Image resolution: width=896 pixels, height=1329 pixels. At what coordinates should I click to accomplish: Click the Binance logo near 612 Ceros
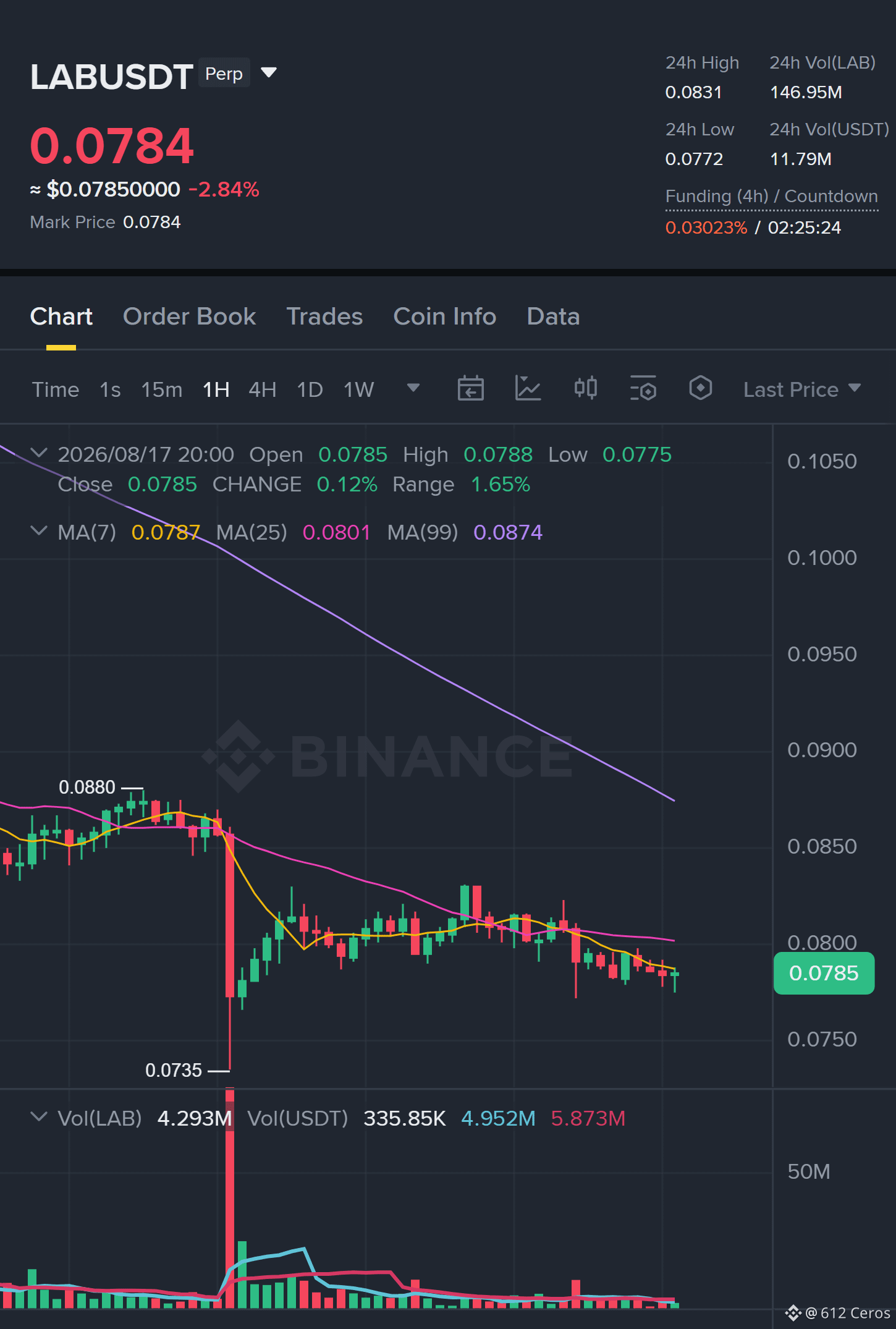793,1312
